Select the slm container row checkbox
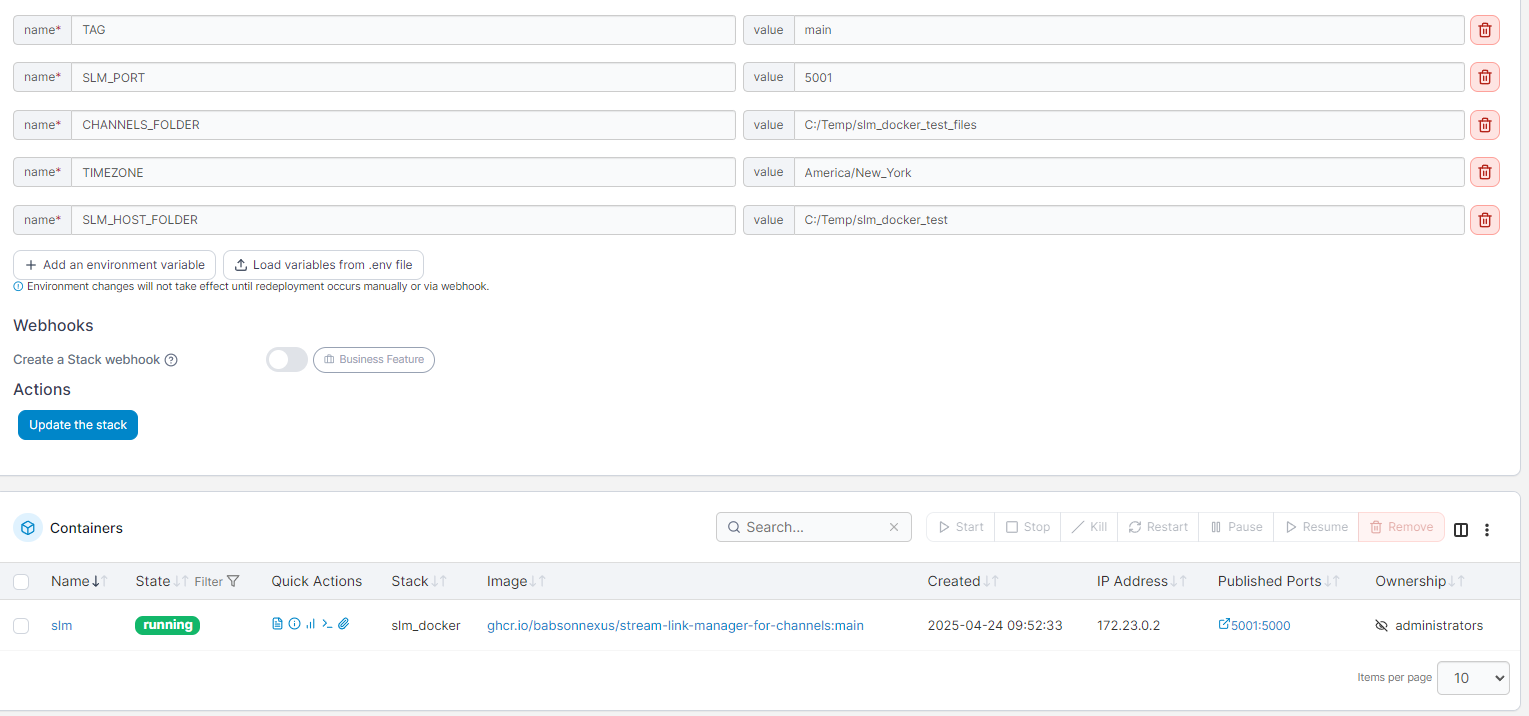Viewport: 1529px width, 716px height. point(21,626)
